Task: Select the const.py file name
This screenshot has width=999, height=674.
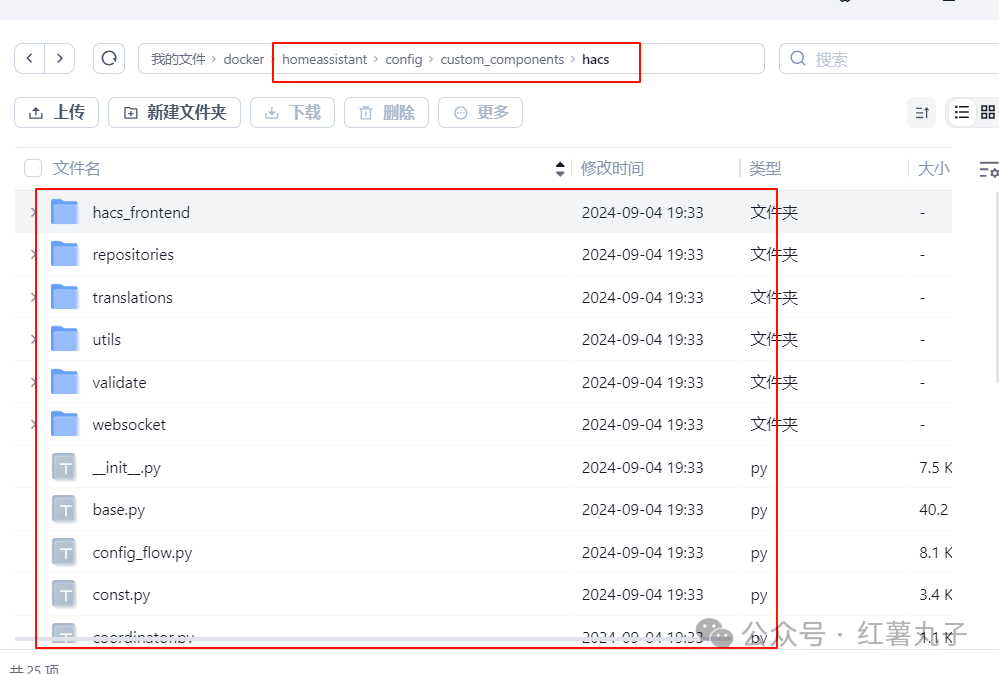Action: point(121,595)
